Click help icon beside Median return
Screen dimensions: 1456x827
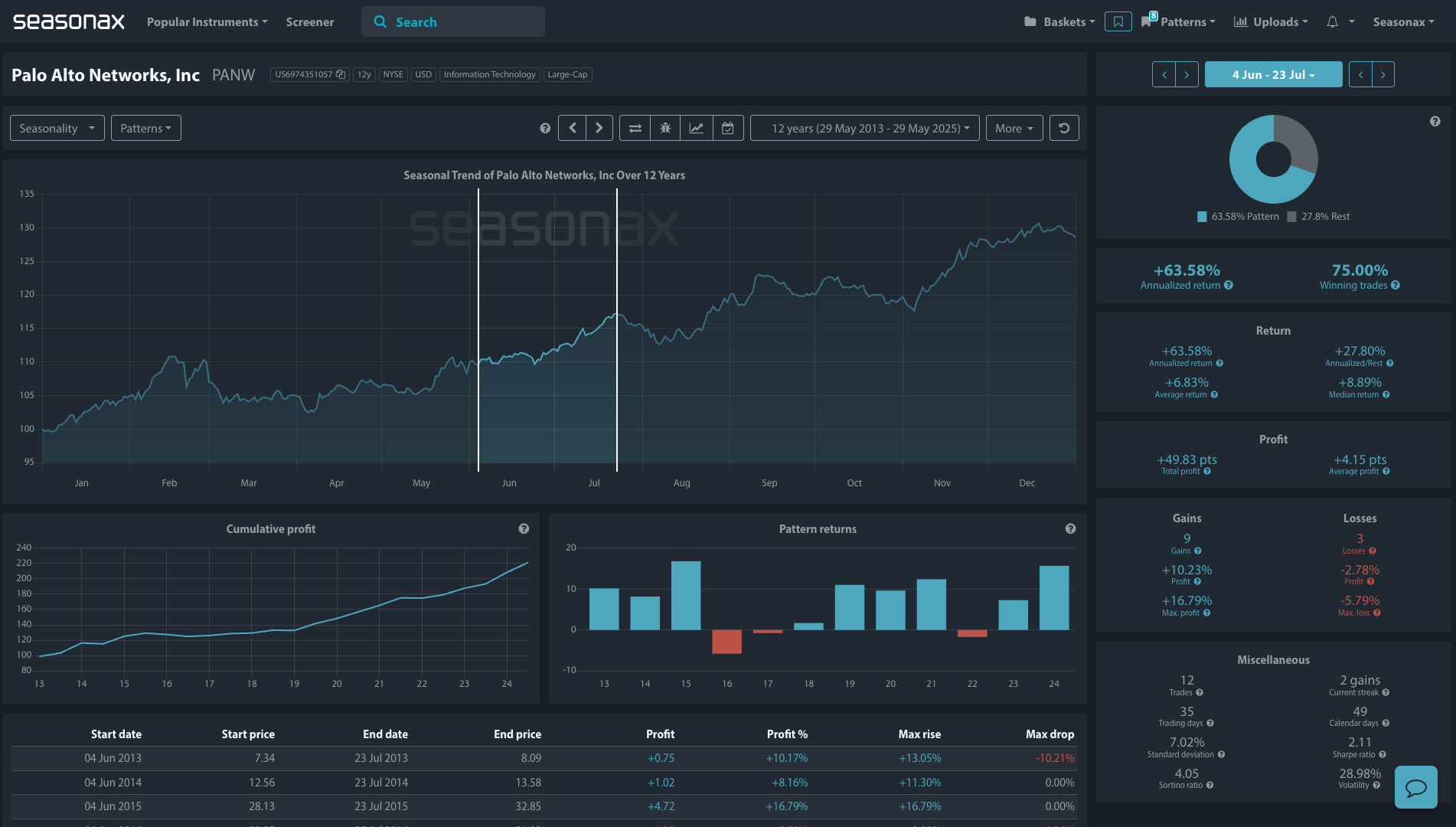(x=1386, y=394)
